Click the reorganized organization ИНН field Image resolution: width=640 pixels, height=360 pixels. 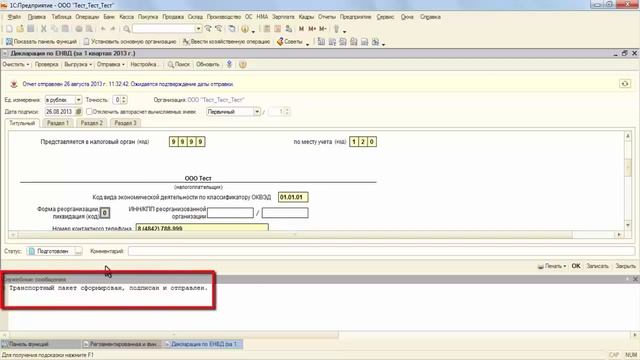coord(230,213)
